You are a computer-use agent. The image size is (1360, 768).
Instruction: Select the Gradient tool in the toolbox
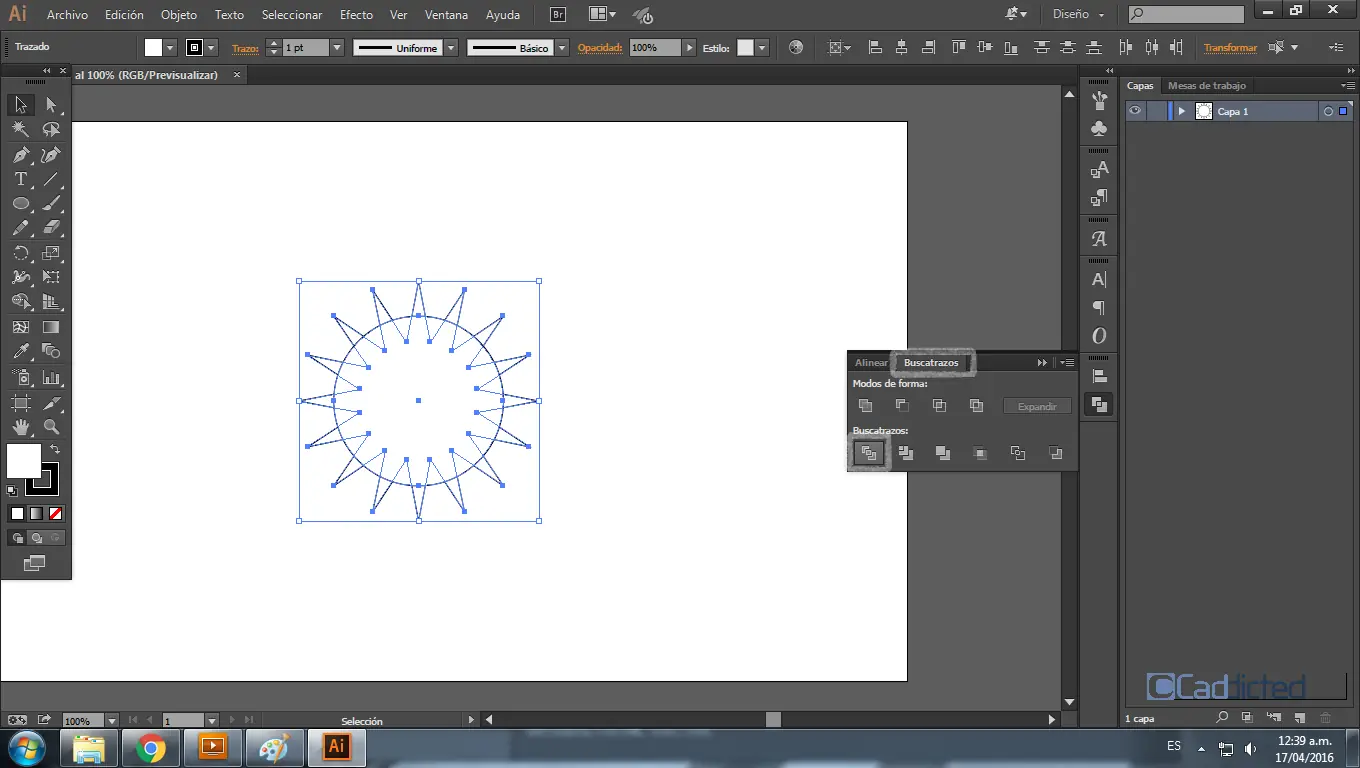tap(51, 327)
